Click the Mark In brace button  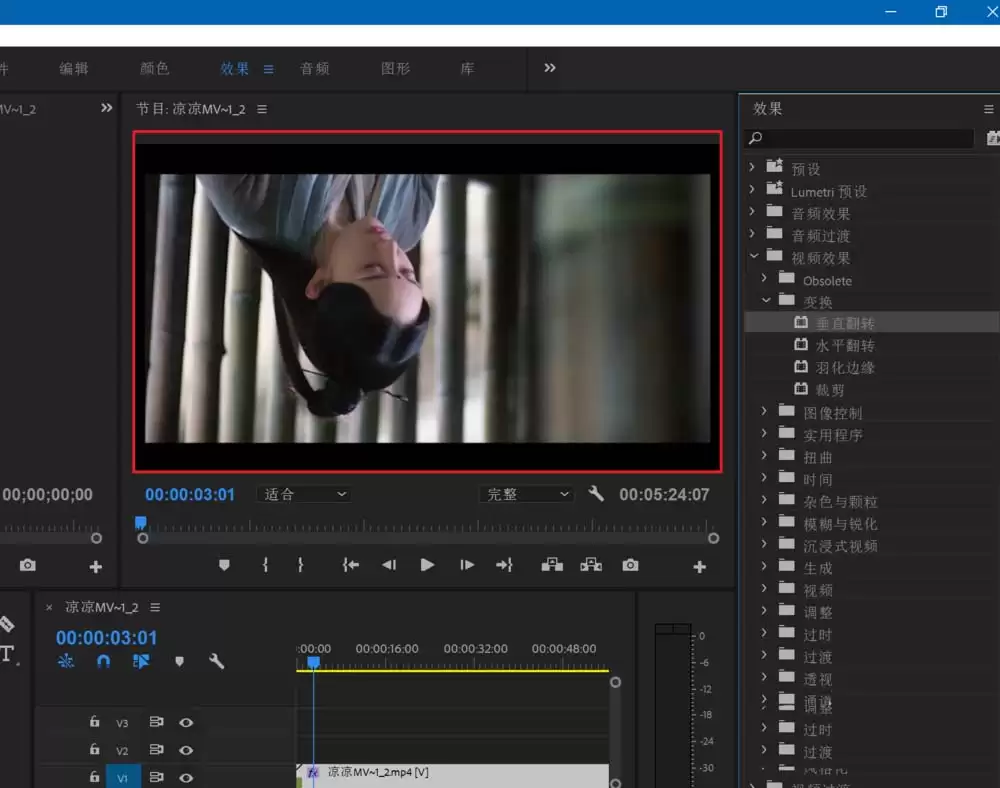[265, 565]
